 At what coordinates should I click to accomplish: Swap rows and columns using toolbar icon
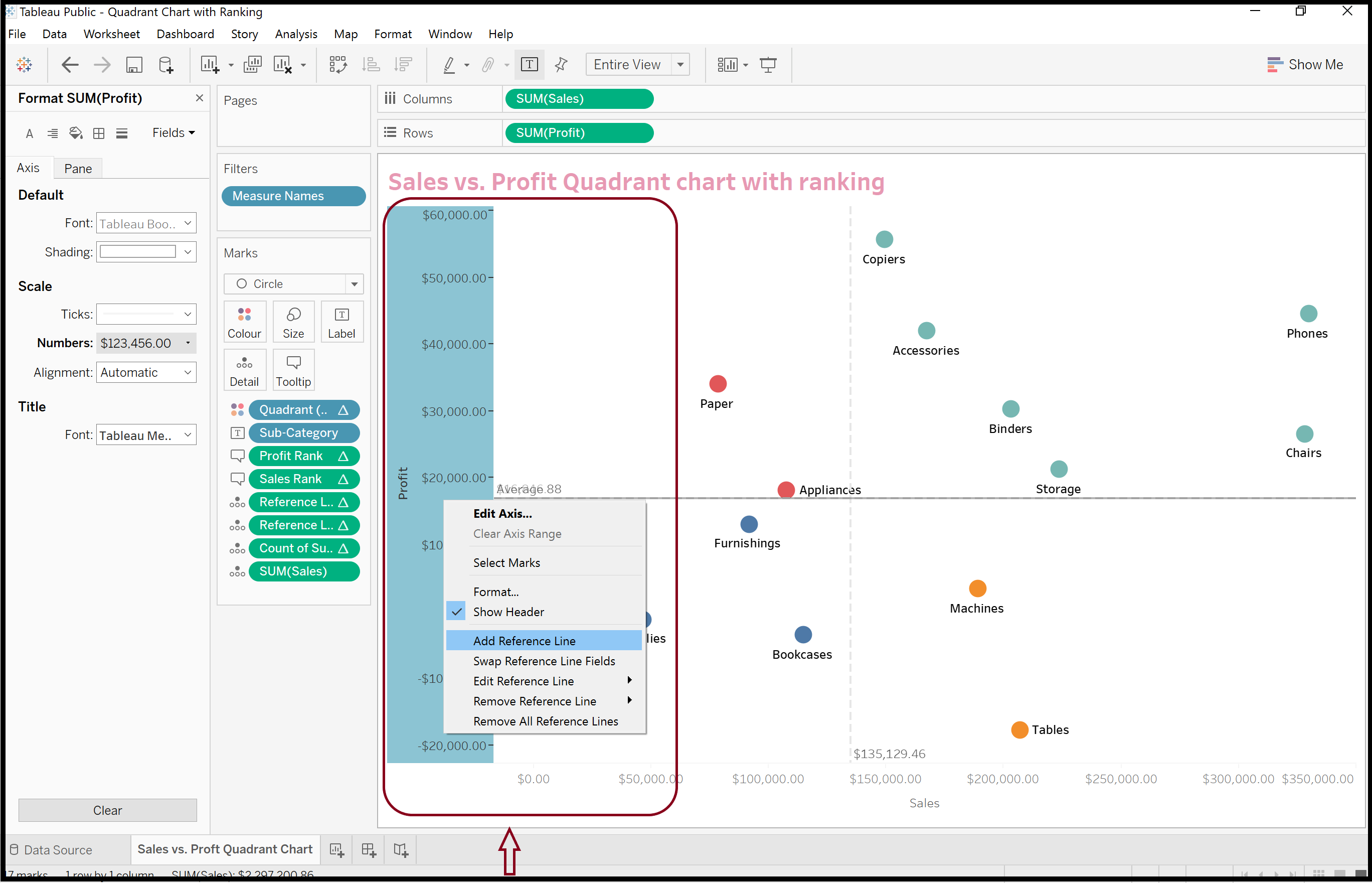(x=338, y=65)
